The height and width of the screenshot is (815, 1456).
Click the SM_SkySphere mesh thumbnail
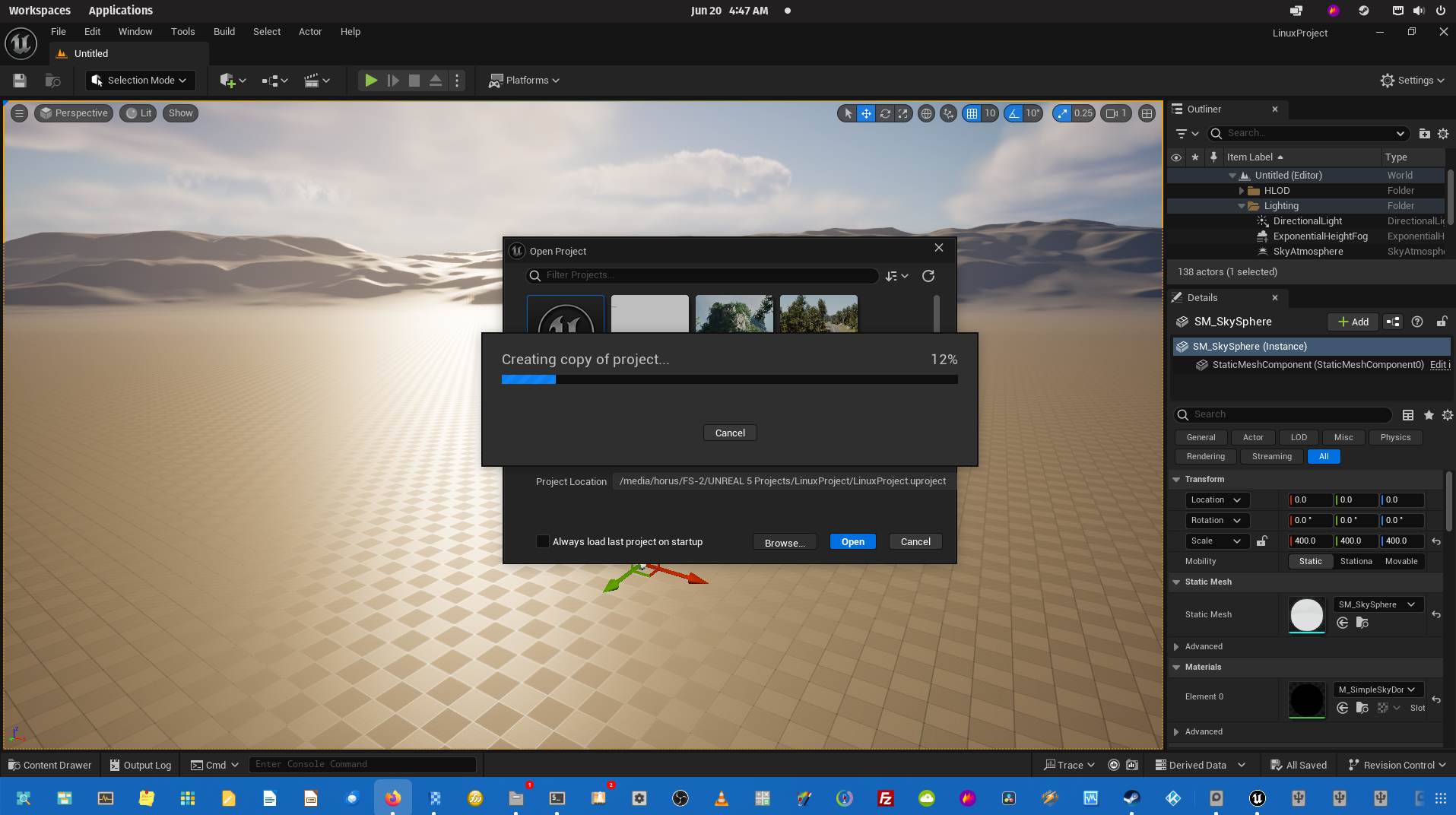1306,615
